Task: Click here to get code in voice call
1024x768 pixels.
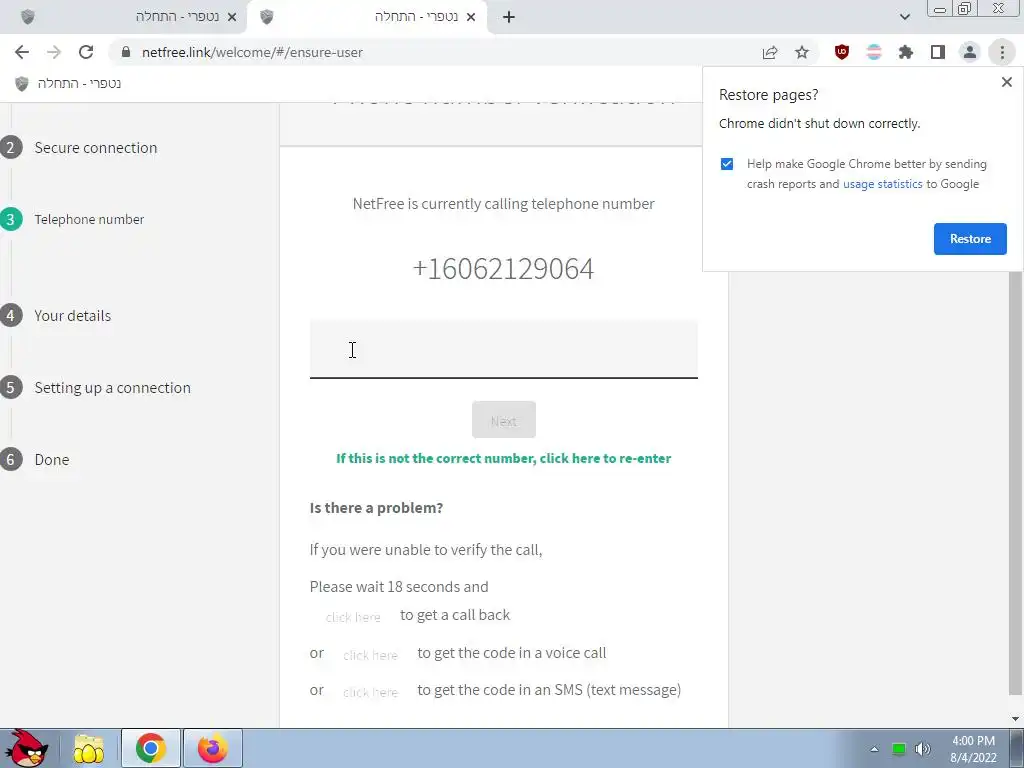Action: point(370,655)
